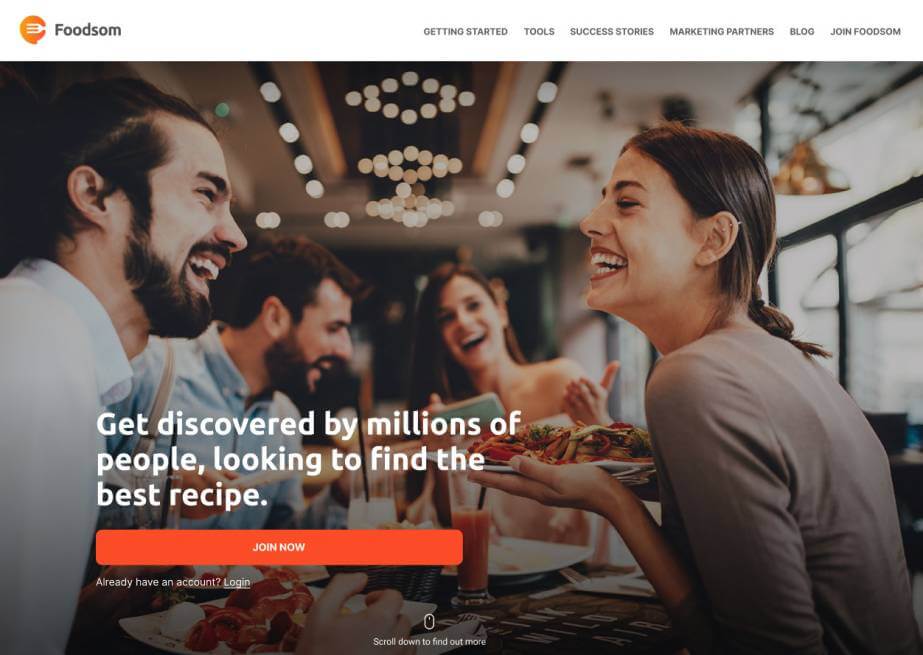Select Marketing Partners in the navigation
The width and height of the screenshot is (923, 655).
coord(721,32)
